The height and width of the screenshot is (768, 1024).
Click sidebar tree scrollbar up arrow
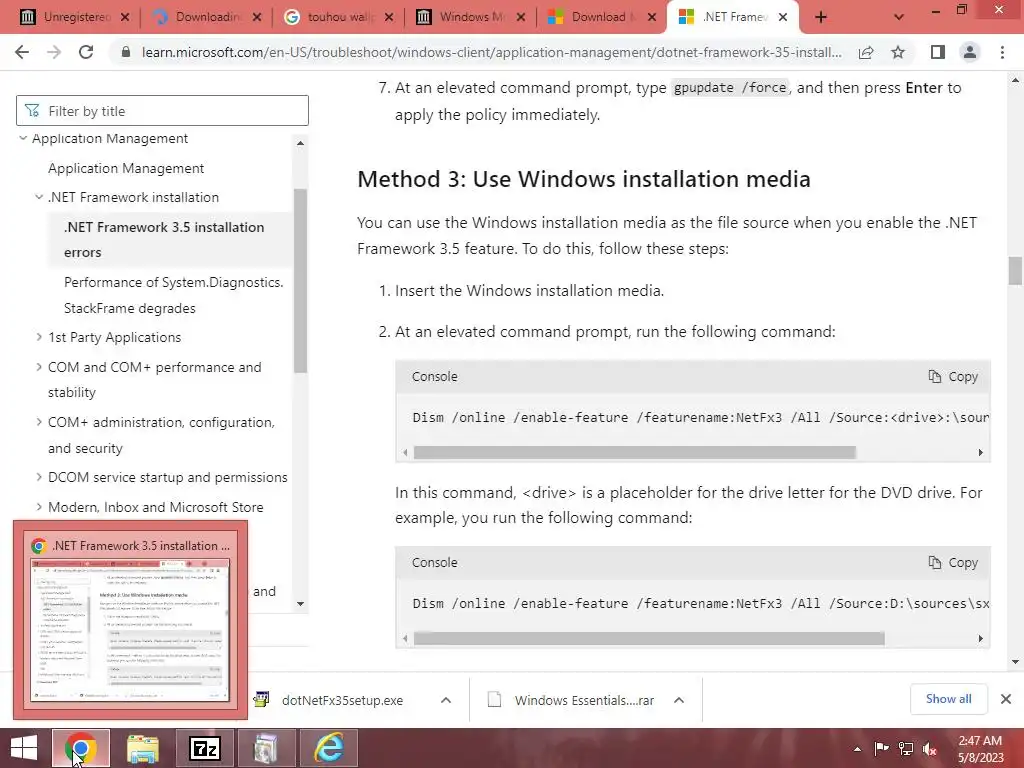click(300, 143)
